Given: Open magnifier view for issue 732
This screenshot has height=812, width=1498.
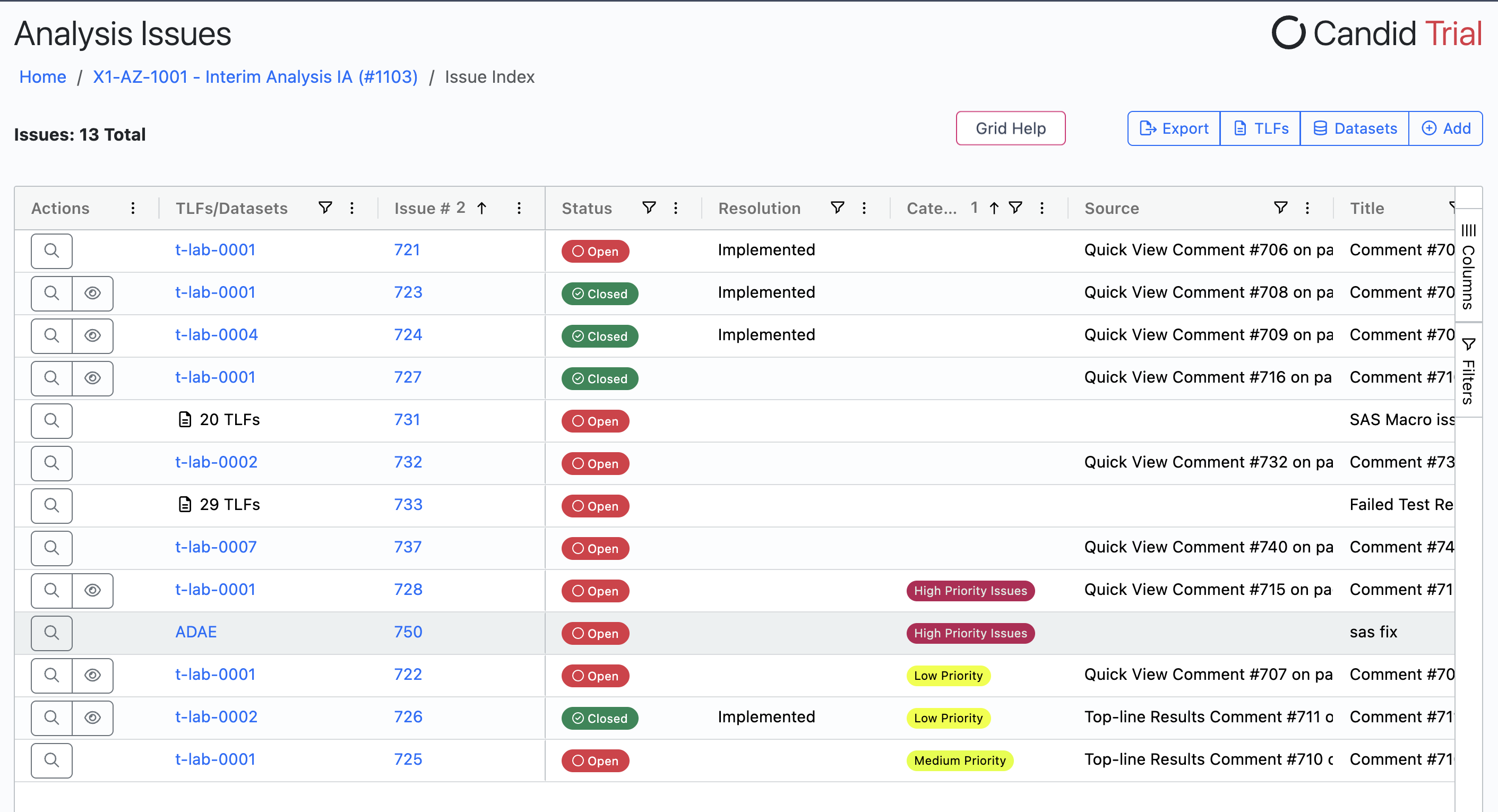Looking at the screenshot, I should point(51,463).
